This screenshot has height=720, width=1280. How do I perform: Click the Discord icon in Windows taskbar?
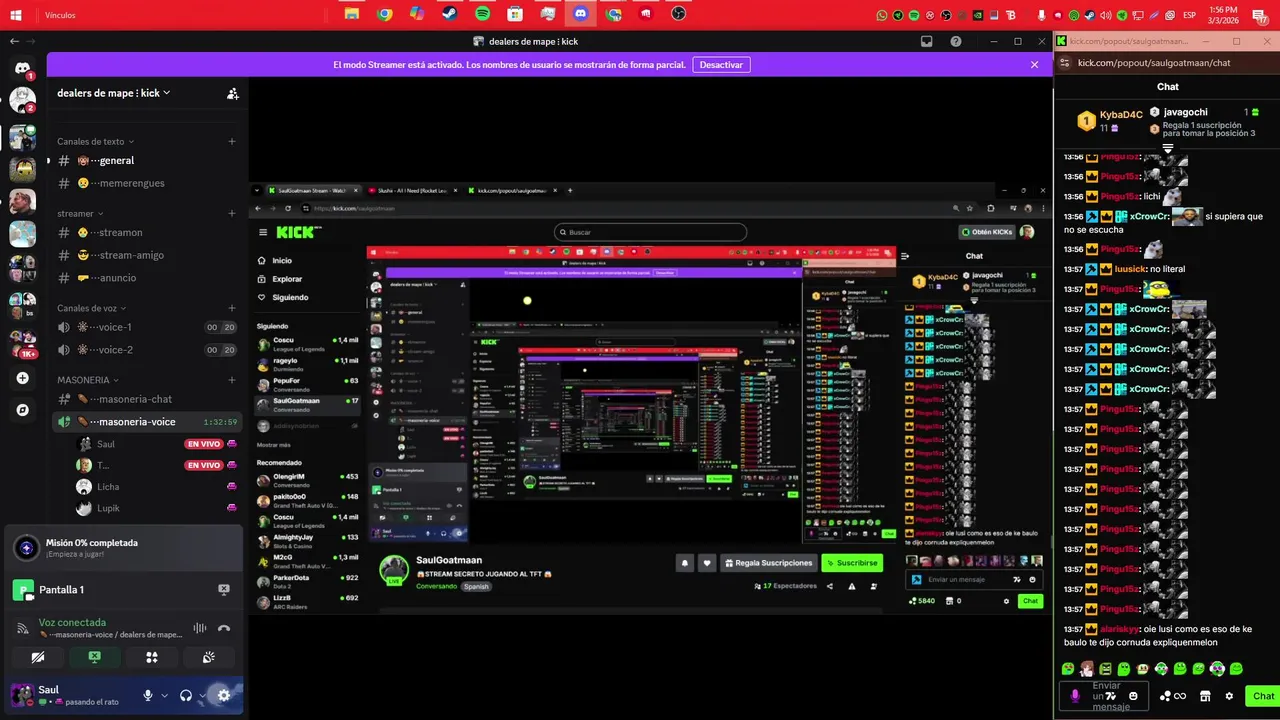pyautogui.click(x=581, y=14)
